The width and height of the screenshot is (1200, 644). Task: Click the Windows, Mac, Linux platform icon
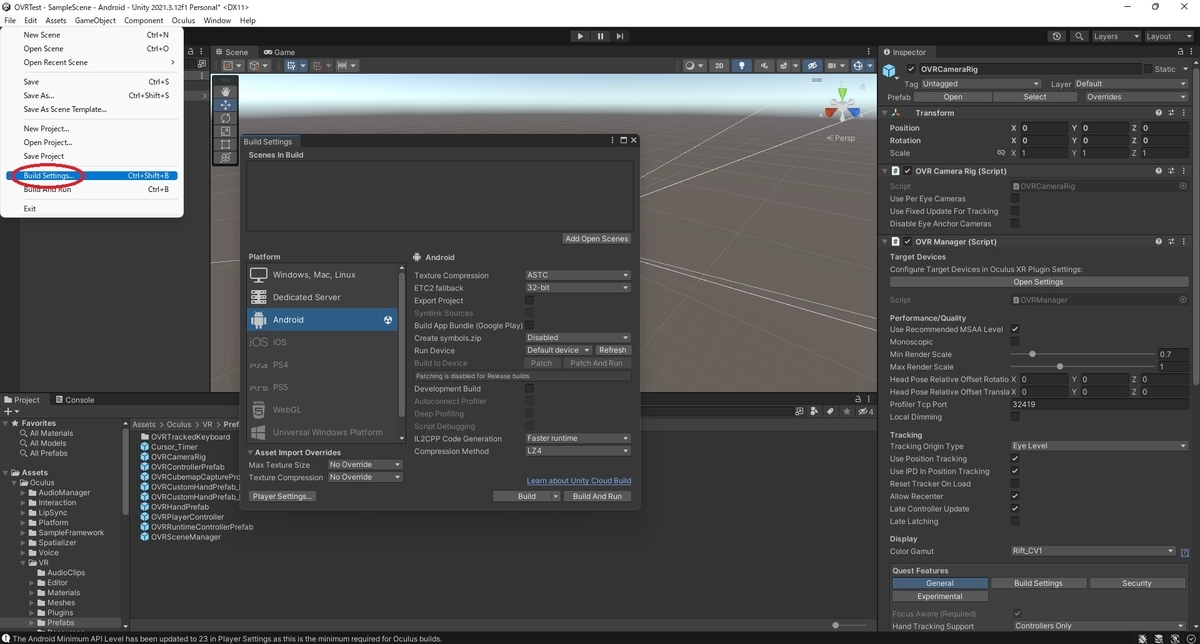point(258,275)
